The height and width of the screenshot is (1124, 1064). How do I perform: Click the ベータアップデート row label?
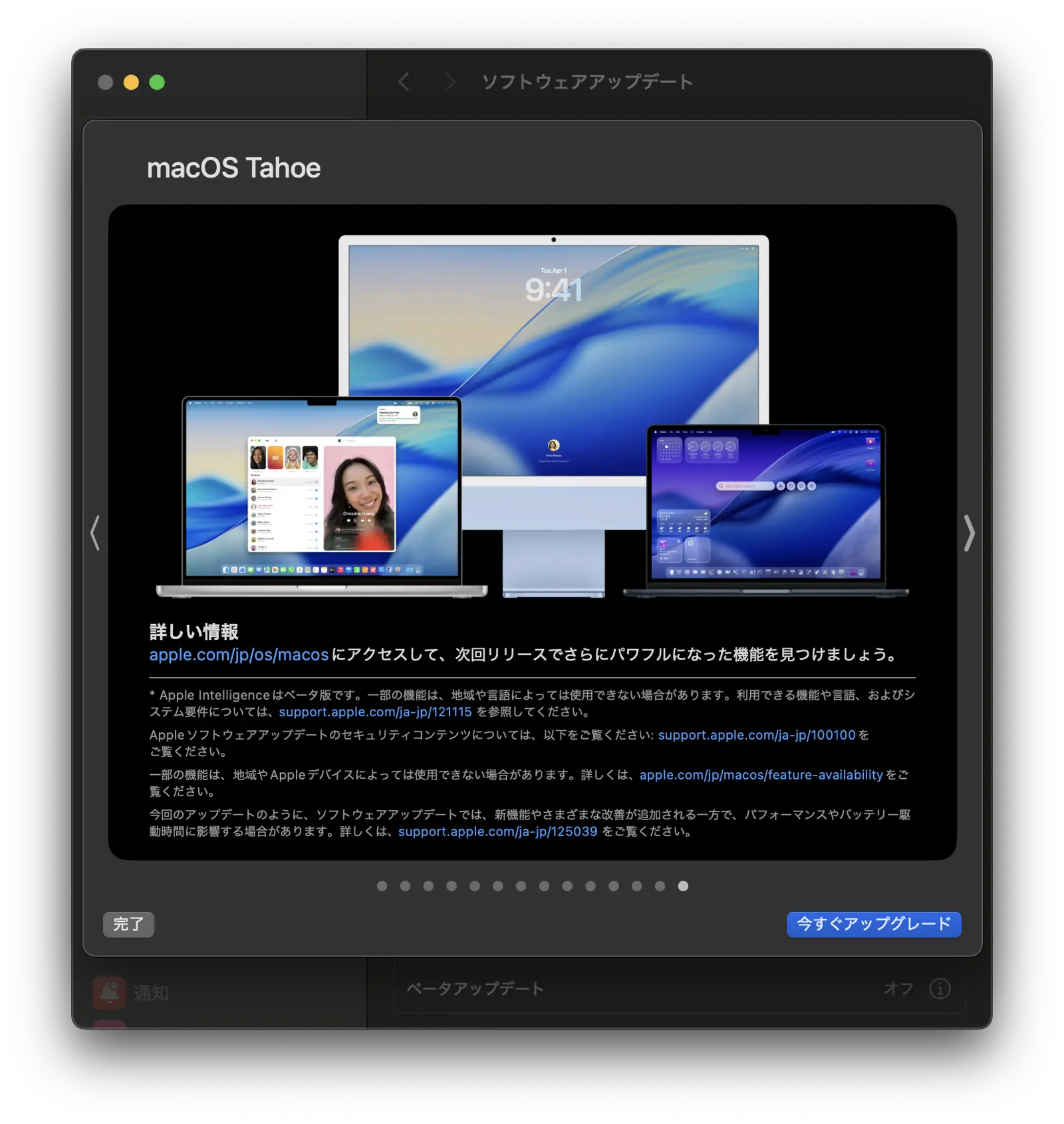475,988
